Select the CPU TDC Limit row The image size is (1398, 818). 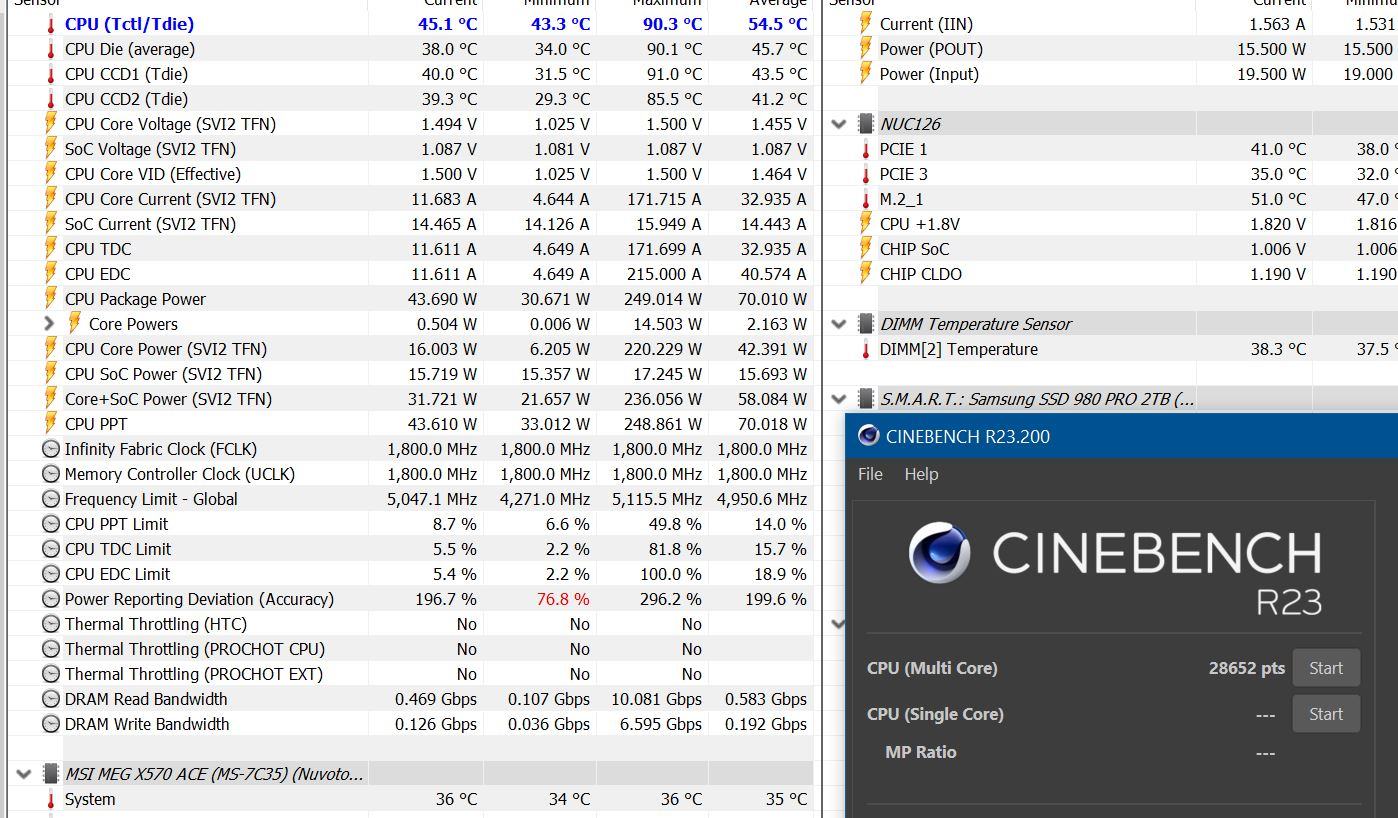point(410,549)
